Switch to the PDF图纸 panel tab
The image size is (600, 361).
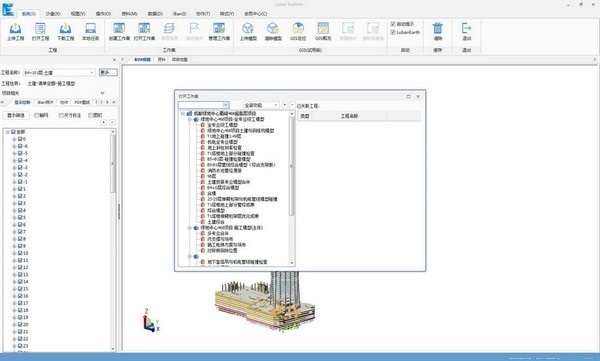(x=82, y=102)
